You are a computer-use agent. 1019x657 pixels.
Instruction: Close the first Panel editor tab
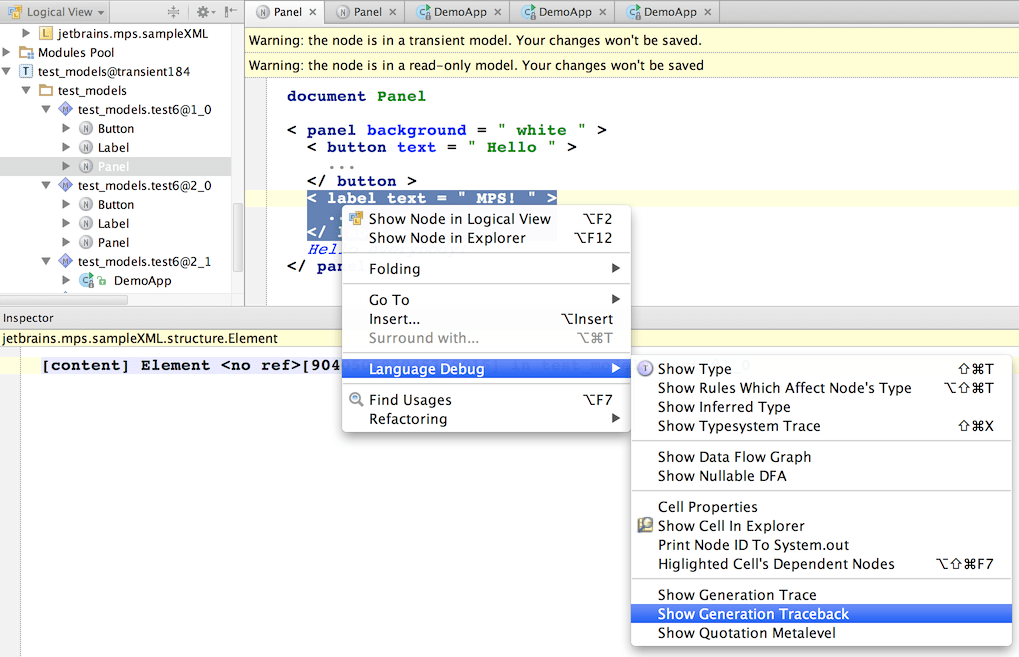(313, 12)
